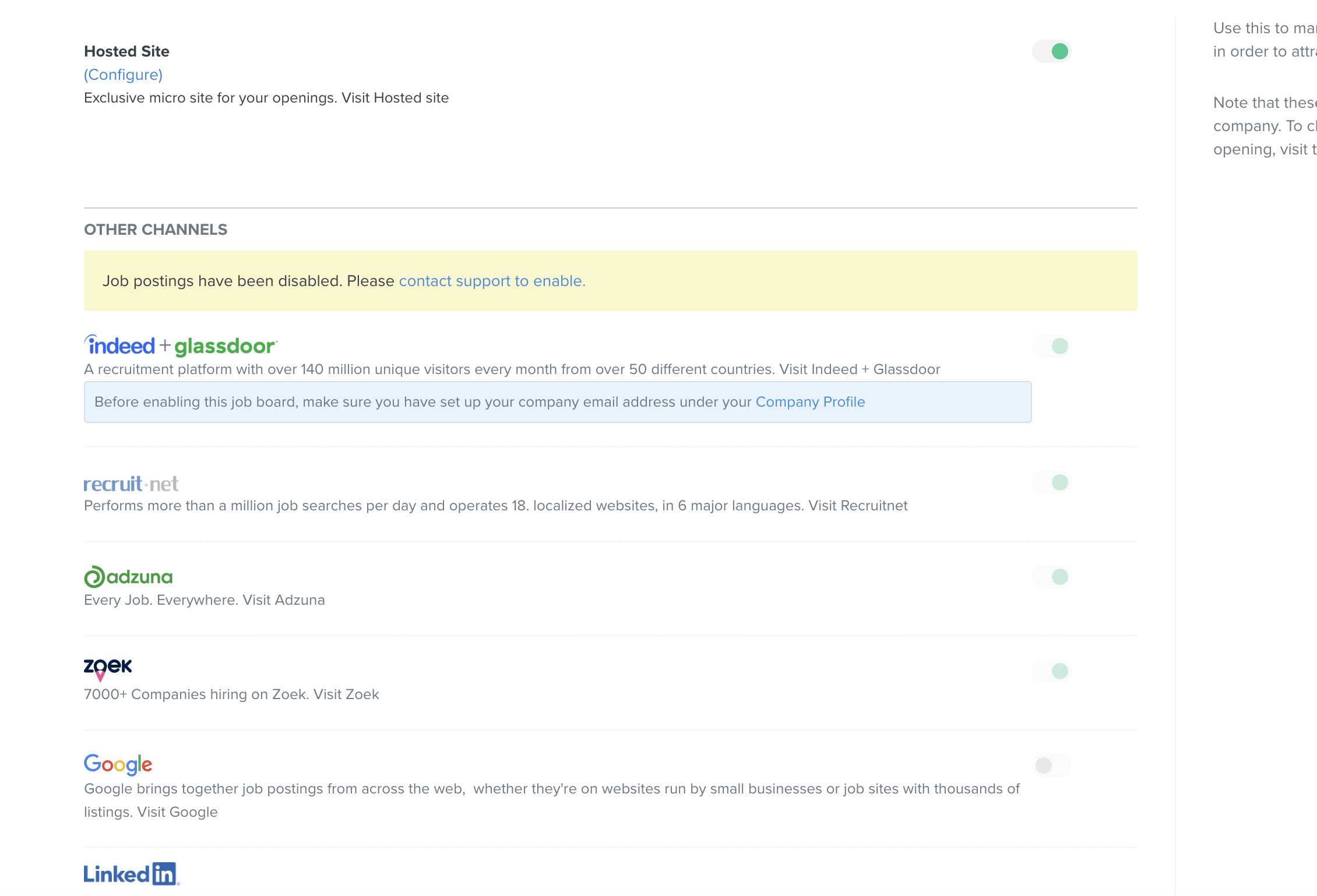Open the Company Profile link
1317x896 pixels.
(810, 402)
